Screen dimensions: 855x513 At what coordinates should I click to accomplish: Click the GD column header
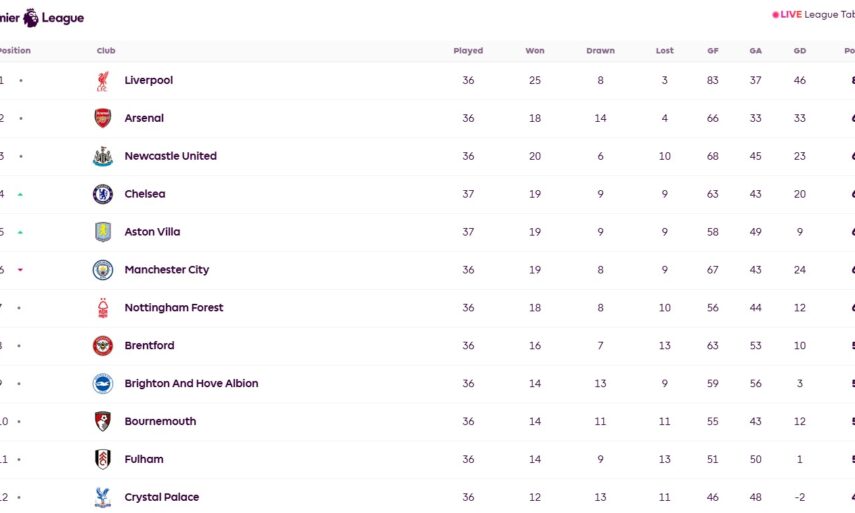[799, 51]
